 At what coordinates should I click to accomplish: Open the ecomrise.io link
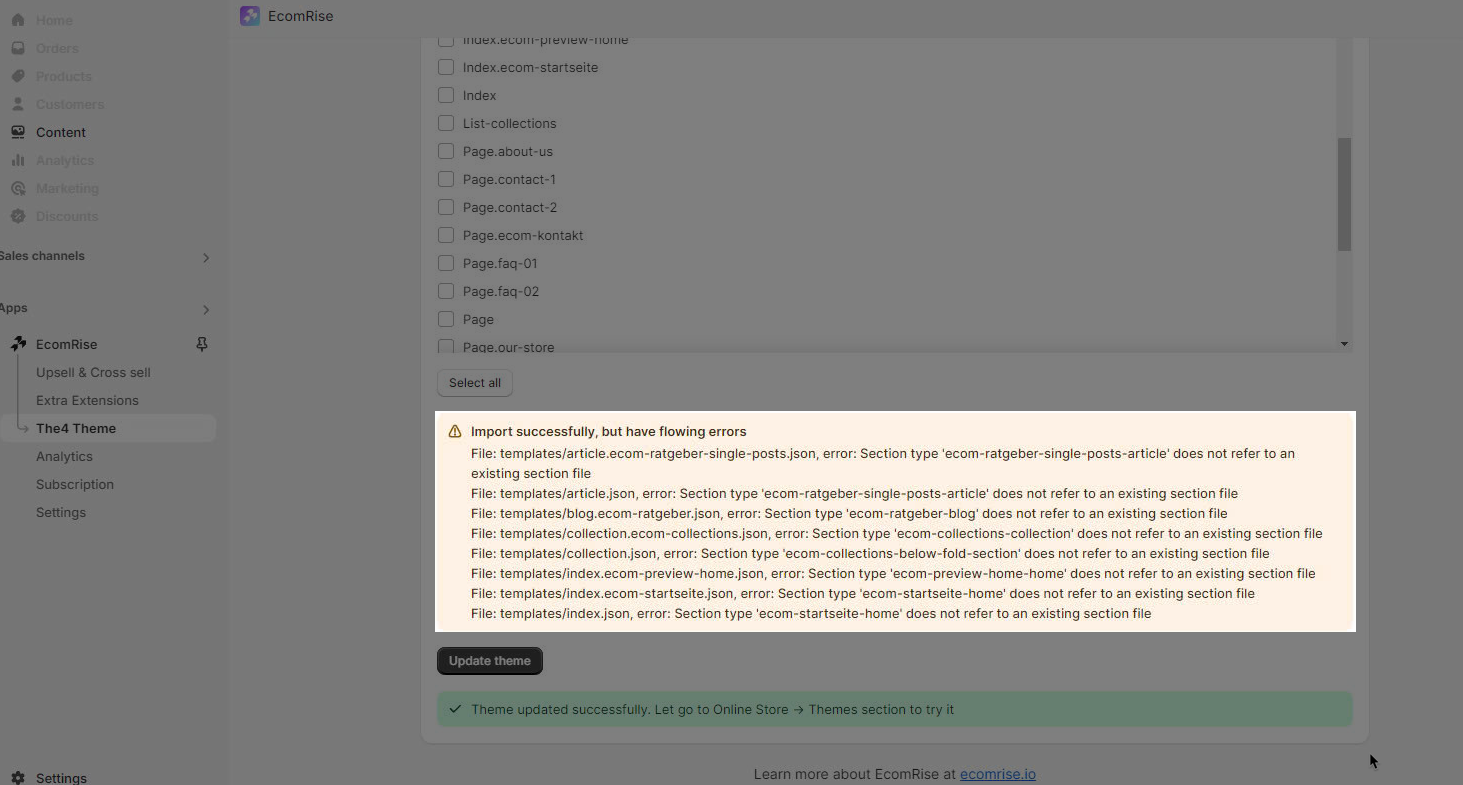coord(998,774)
